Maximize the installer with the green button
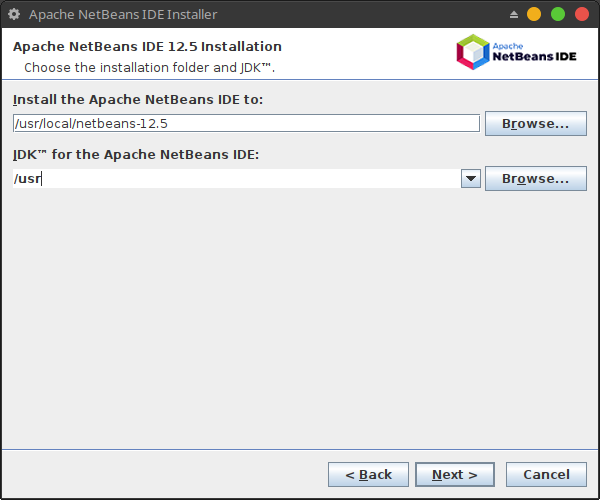 click(x=558, y=15)
